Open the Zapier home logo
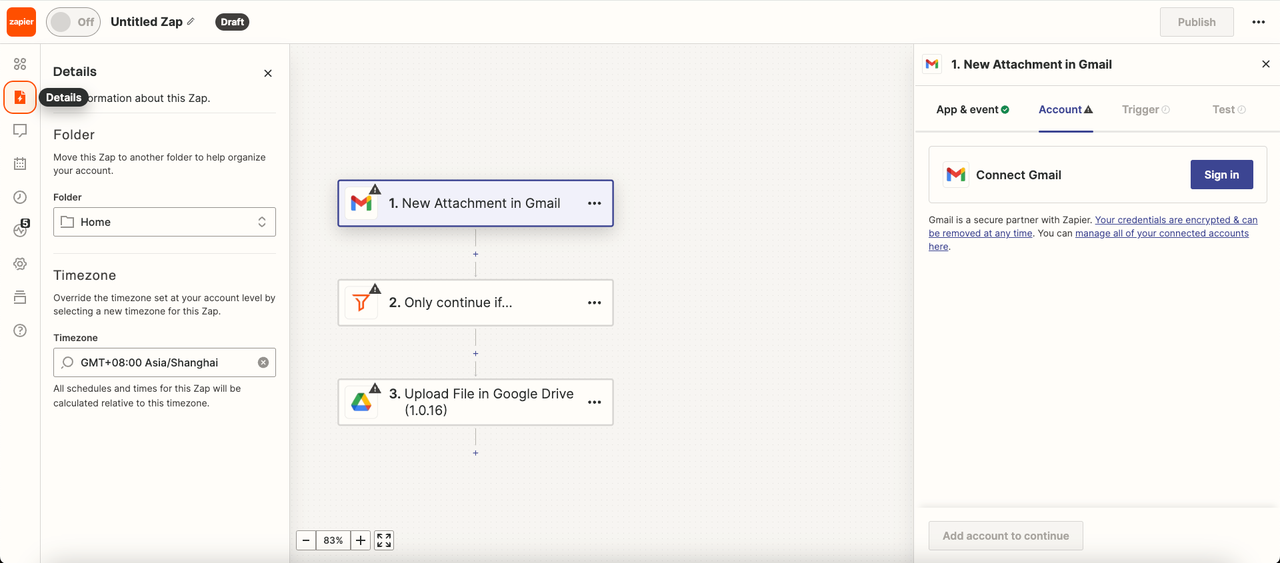1280x563 pixels. pos(22,21)
